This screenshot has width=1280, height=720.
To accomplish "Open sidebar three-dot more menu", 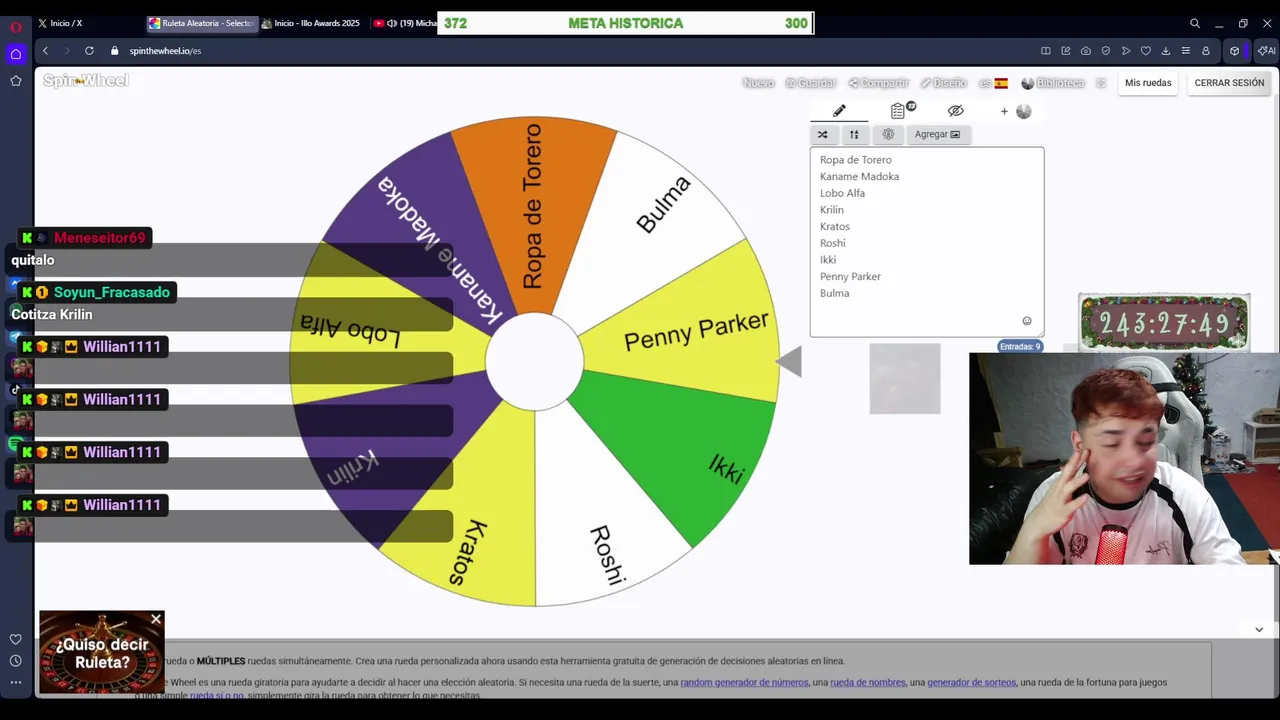I will [x=16, y=682].
